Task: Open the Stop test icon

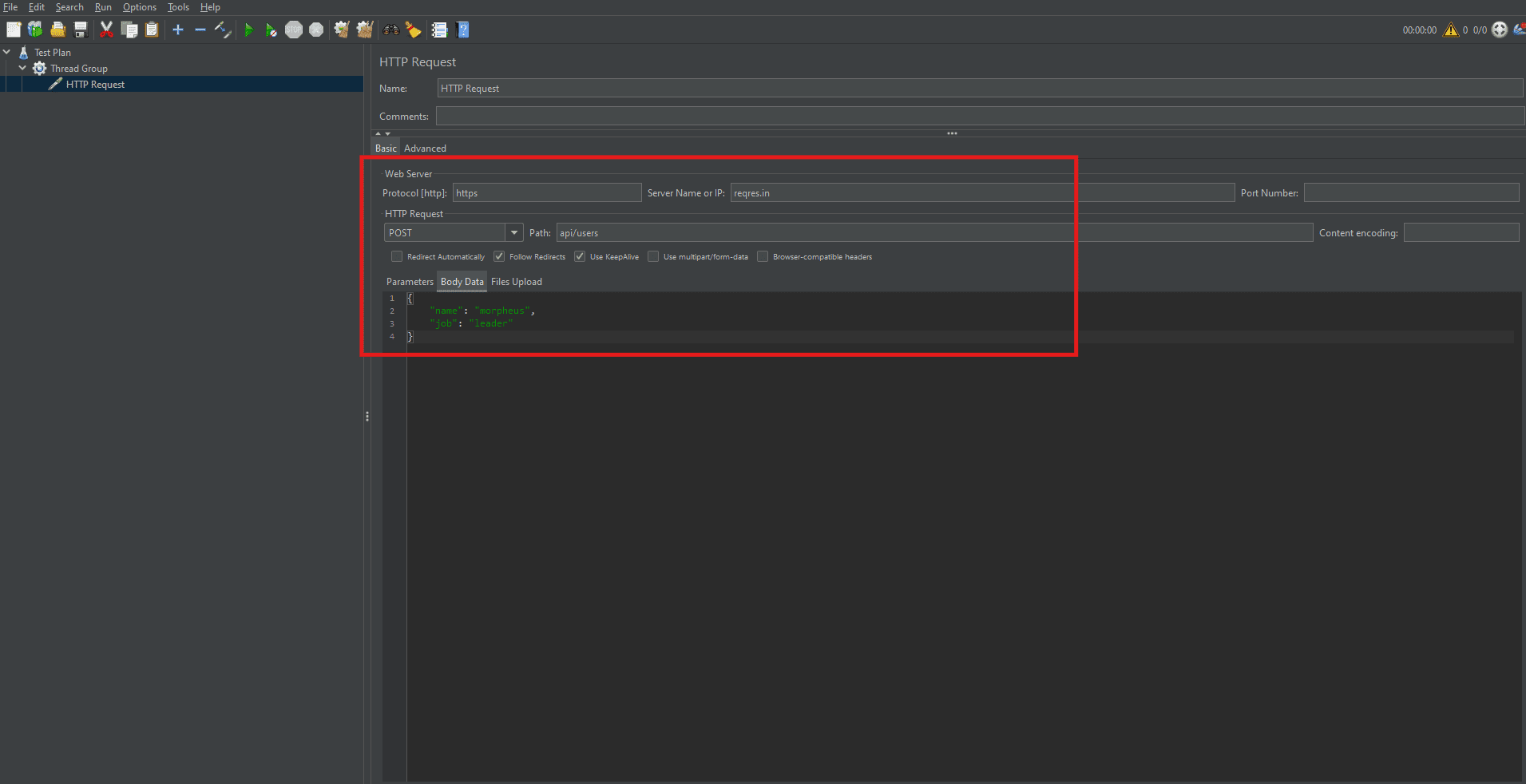Action: tap(294, 30)
